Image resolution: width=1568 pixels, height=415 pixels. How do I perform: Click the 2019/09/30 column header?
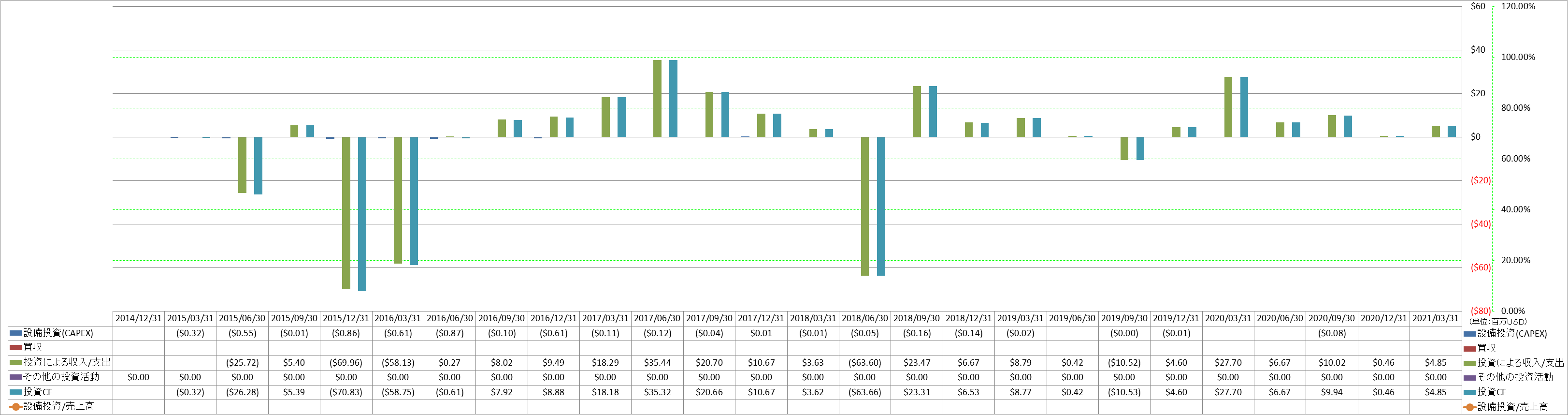[x=1124, y=318]
